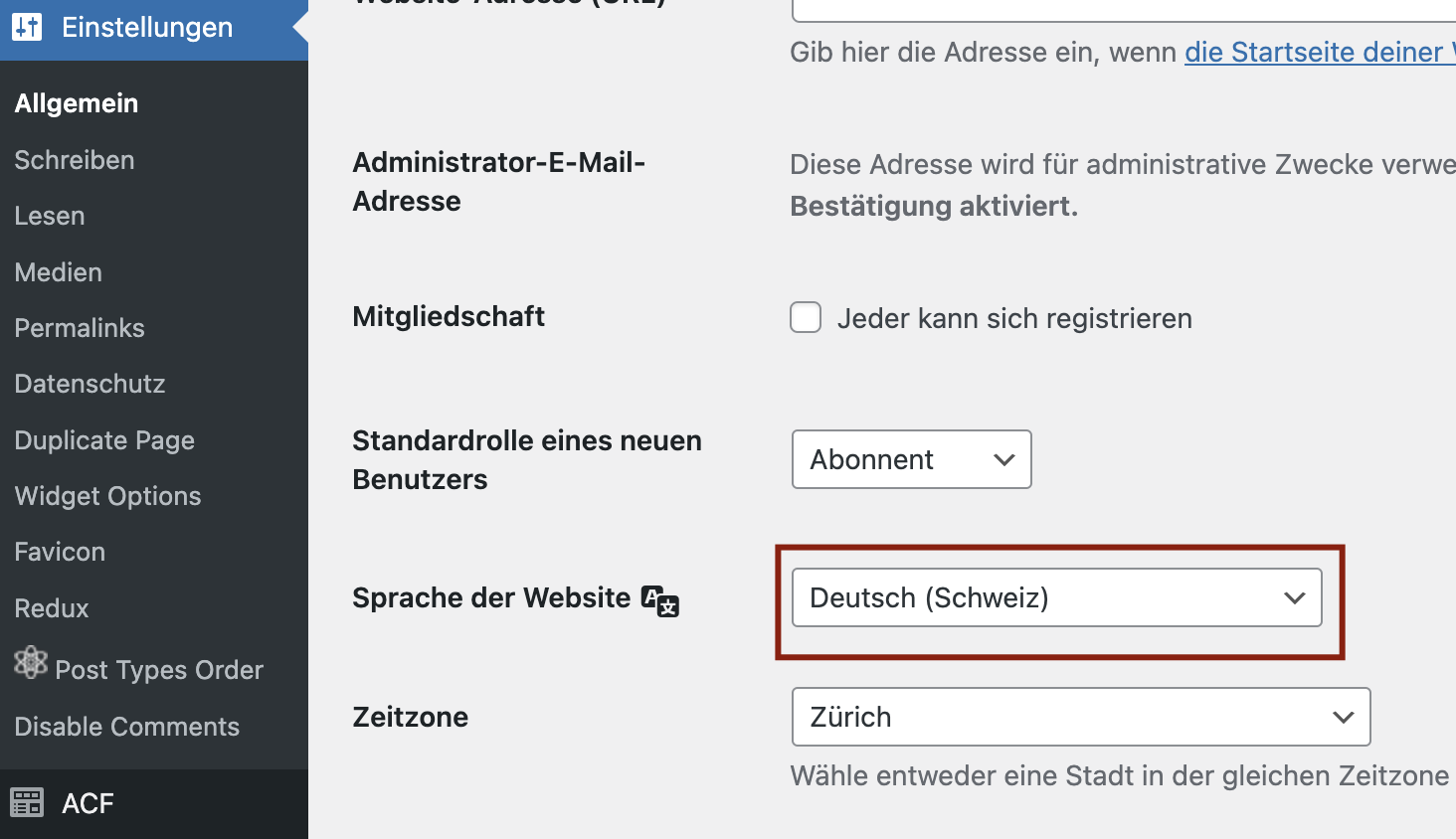This screenshot has height=839, width=1456.
Task: Click the 'Administrator-E-Mail-Adresse' label
Action: point(499,181)
